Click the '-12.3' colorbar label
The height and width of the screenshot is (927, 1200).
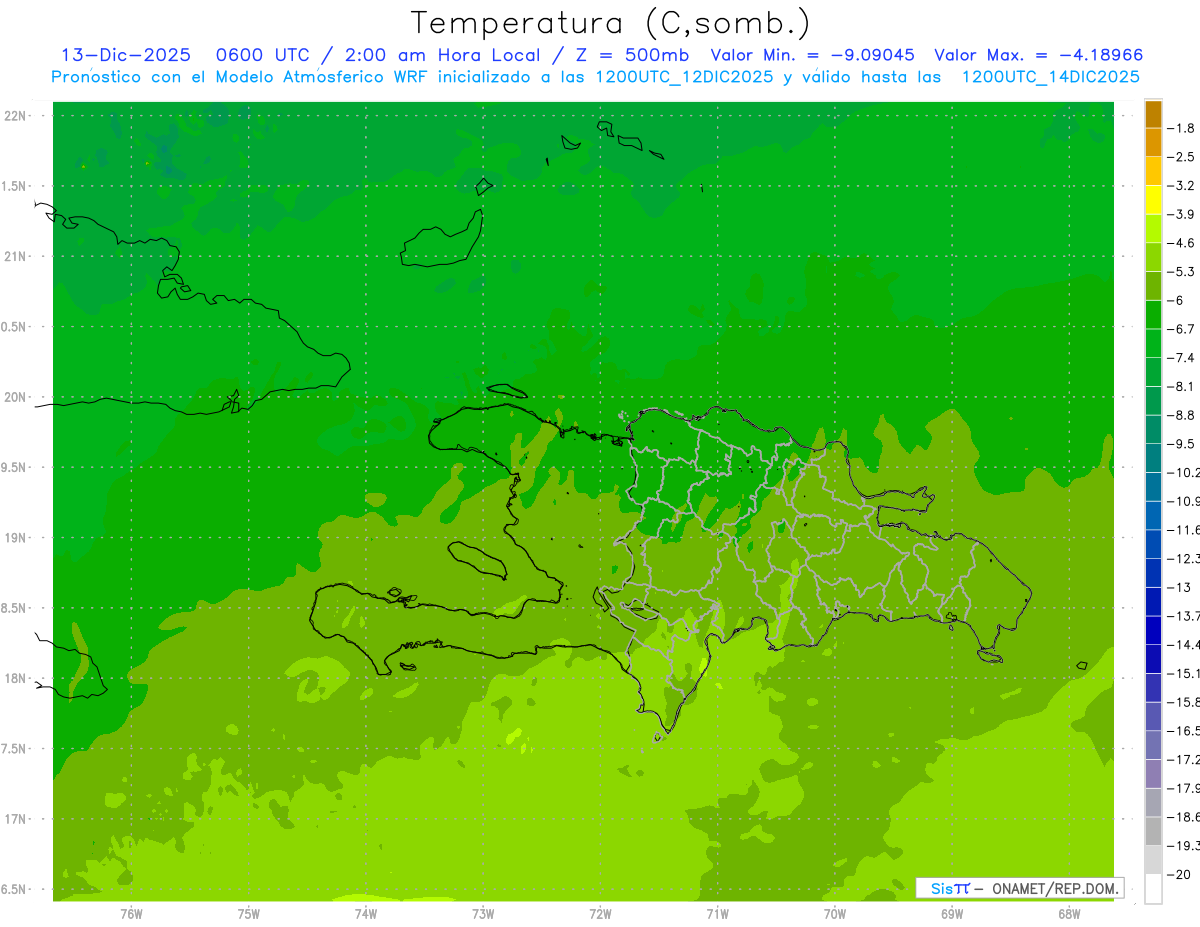tap(1184, 558)
